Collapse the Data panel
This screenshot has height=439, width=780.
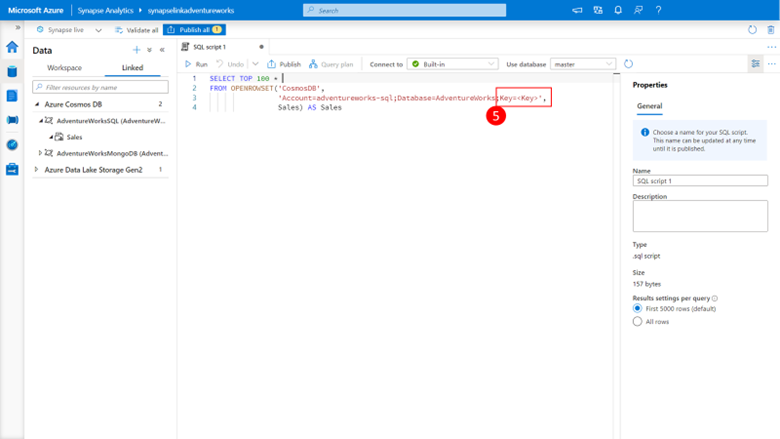(x=162, y=50)
